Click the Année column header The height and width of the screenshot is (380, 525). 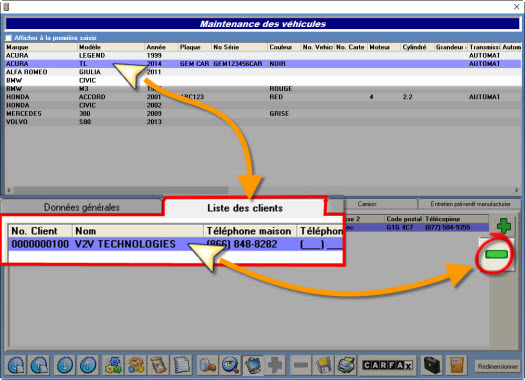(161, 47)
